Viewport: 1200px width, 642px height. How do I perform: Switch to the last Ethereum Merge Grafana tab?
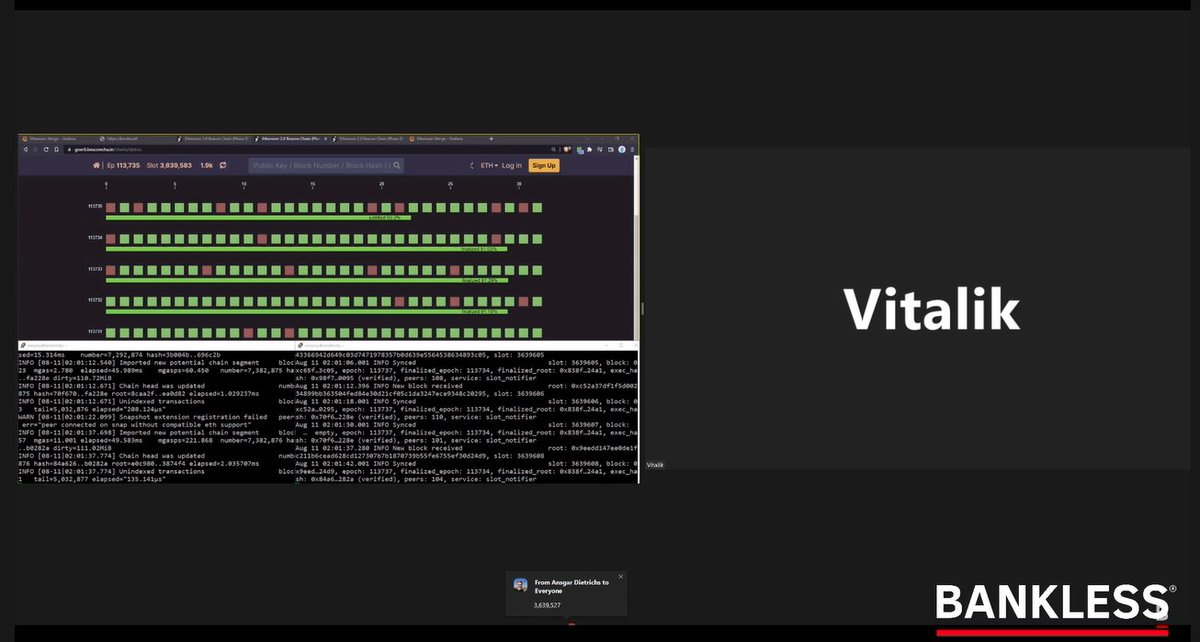(x=445, y=138)
